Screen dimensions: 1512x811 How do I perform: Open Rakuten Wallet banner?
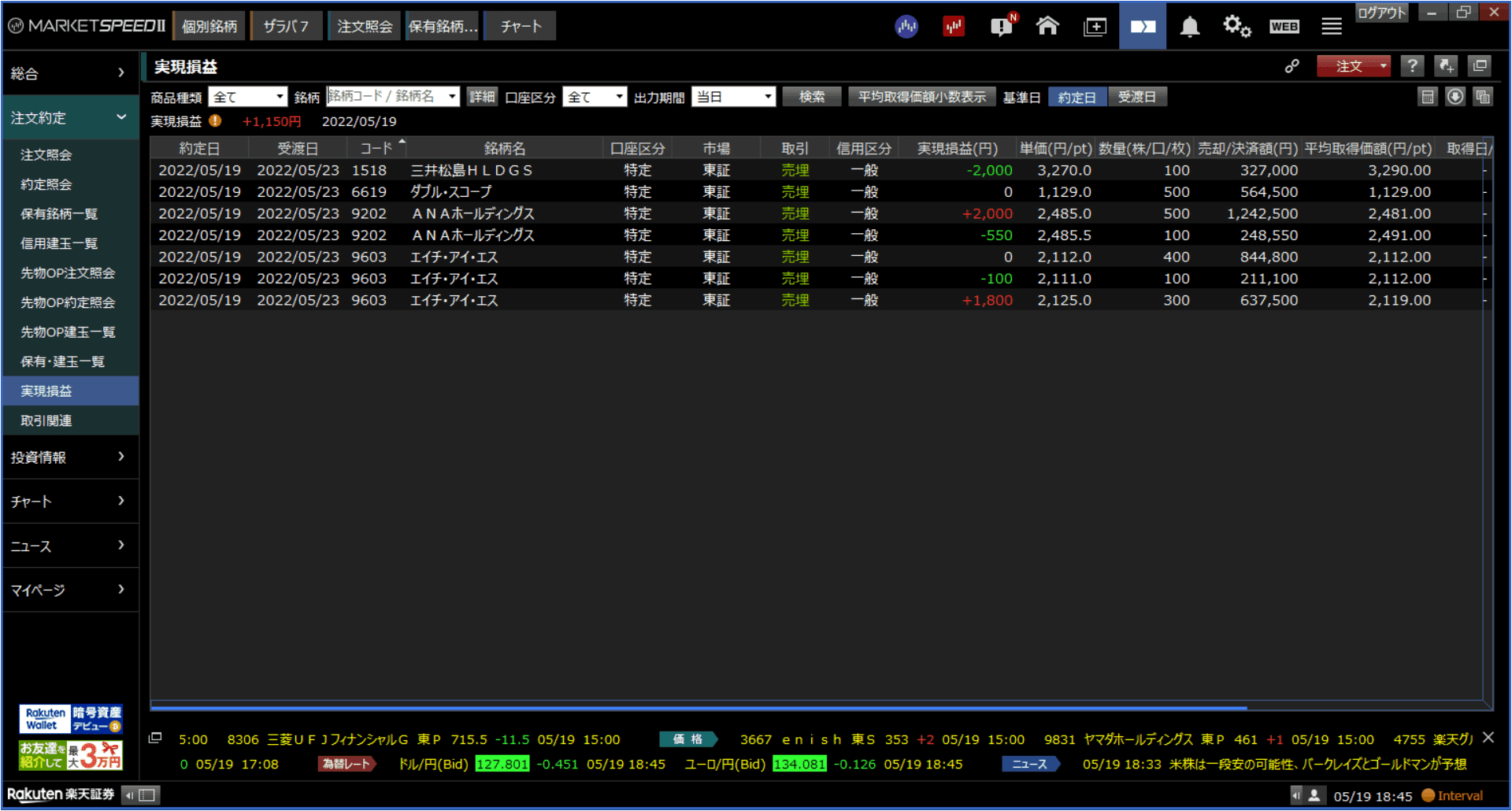71,719
